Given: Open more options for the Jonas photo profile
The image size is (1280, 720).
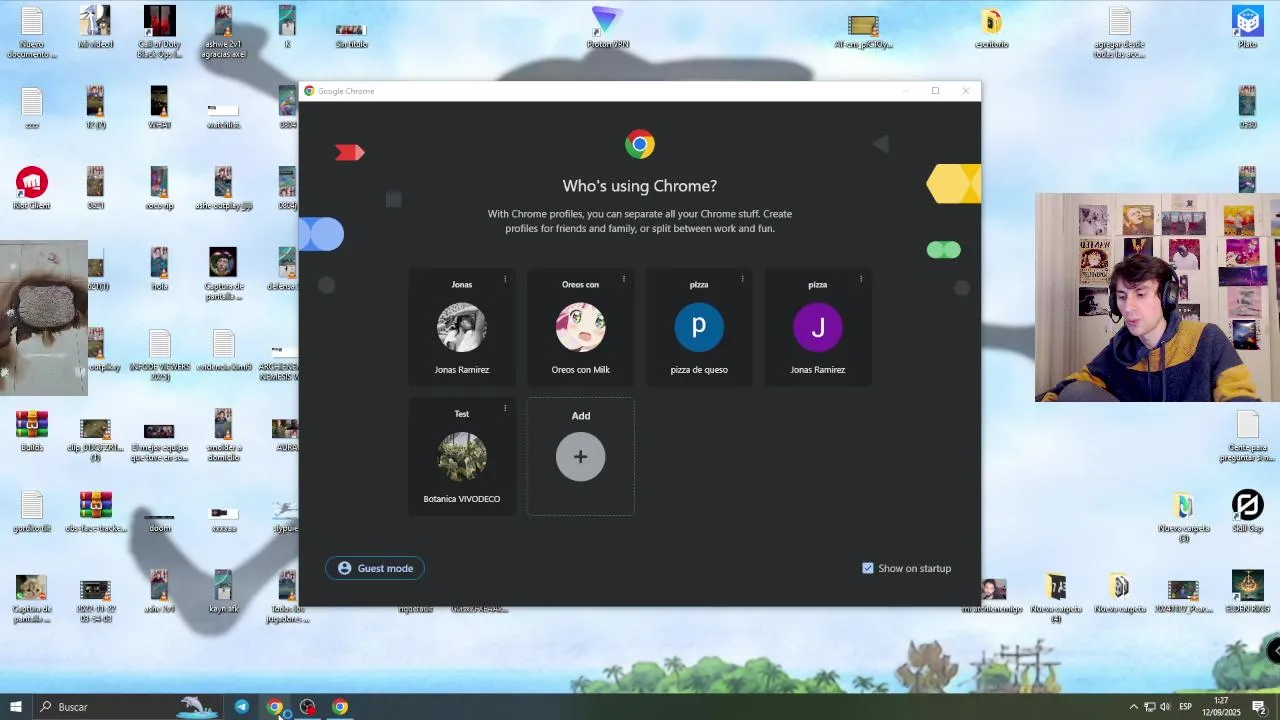Looking at the screenshot, I should [505, 279].
